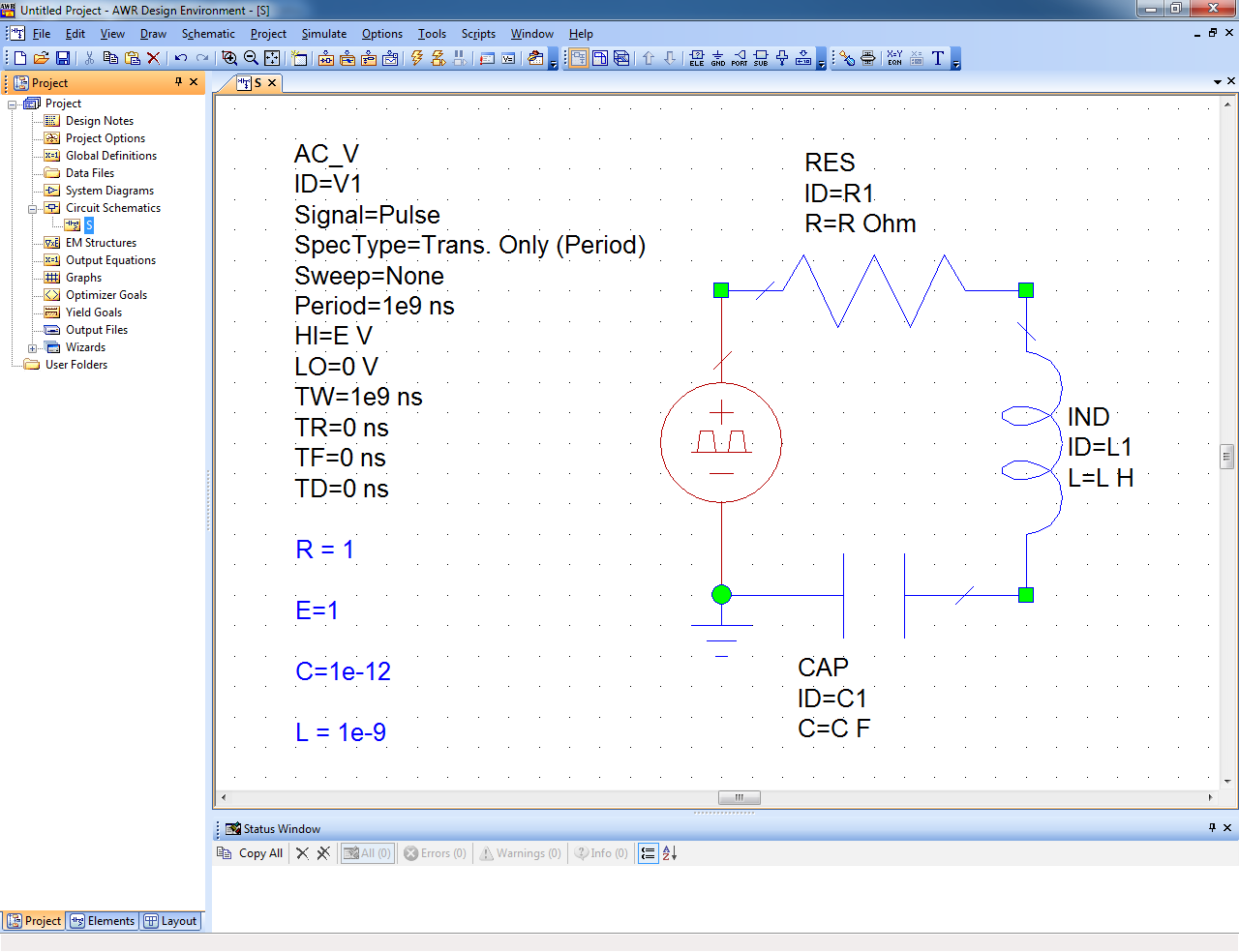Pin the Project panel
Viewport: 1239px width, 952px height.
coord(178,82)
